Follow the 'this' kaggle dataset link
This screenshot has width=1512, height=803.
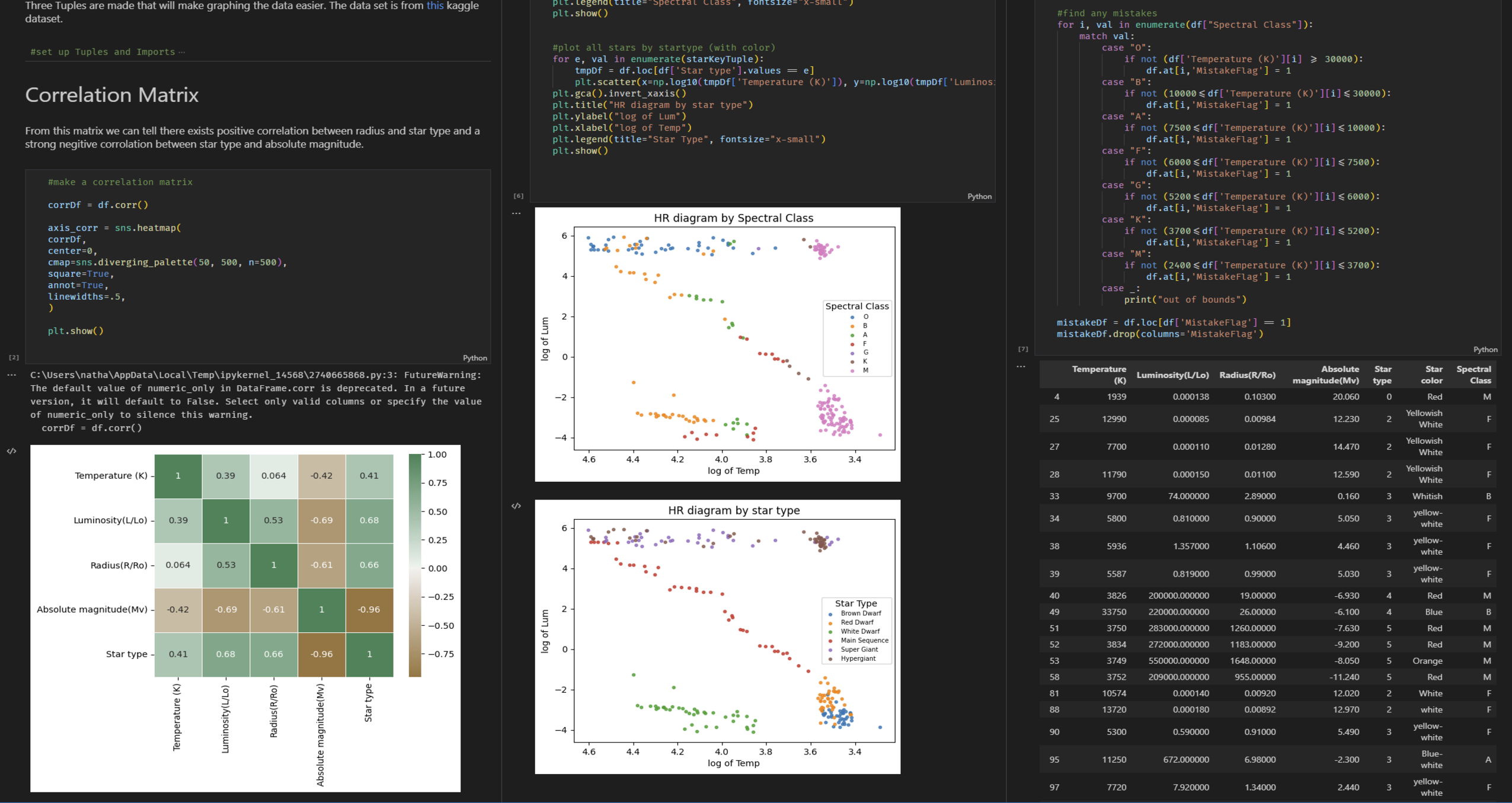click(435, 5)
